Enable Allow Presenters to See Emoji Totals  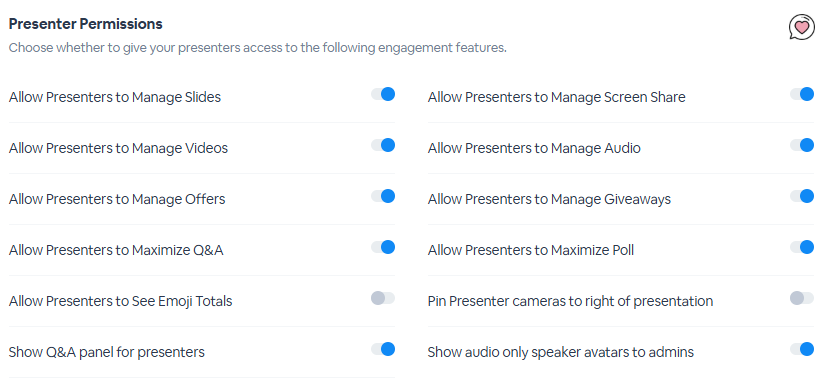click(383, 298)
